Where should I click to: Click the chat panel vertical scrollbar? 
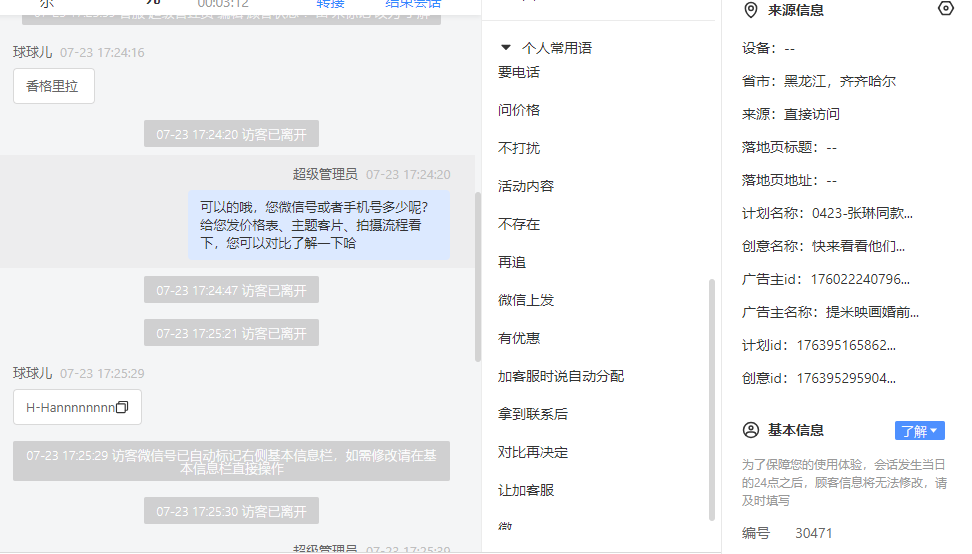(x=477, y=276)
